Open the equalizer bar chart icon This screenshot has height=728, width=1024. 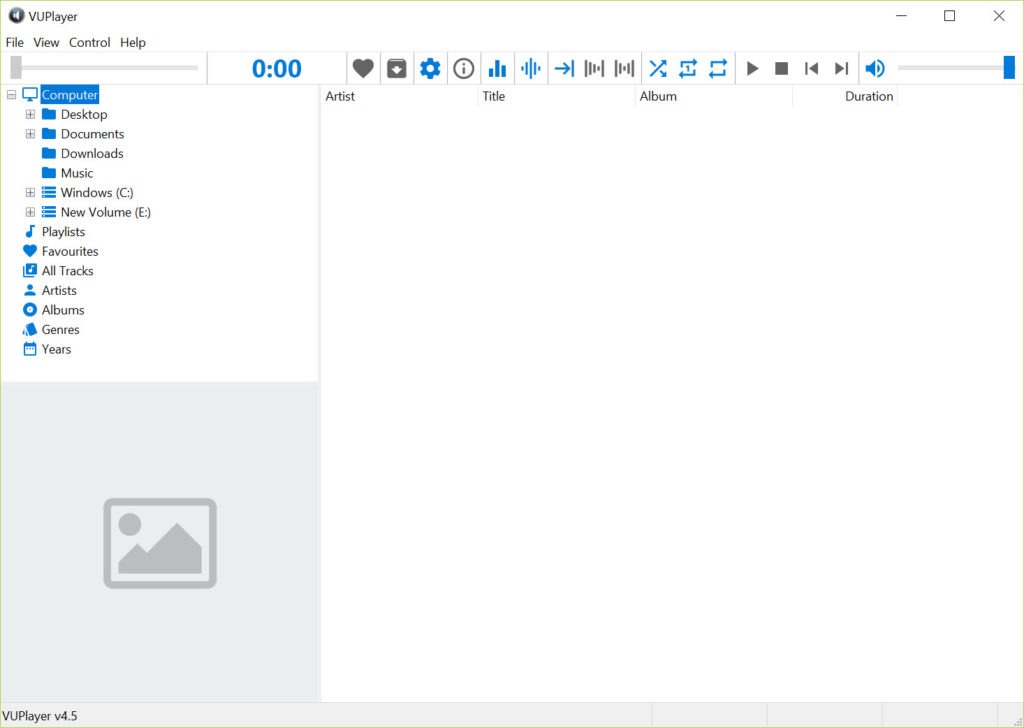click(497, 68)
